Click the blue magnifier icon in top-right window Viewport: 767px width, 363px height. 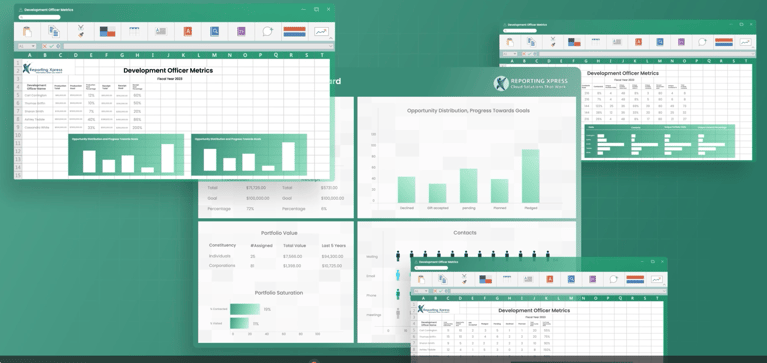(x=660, y=42)
